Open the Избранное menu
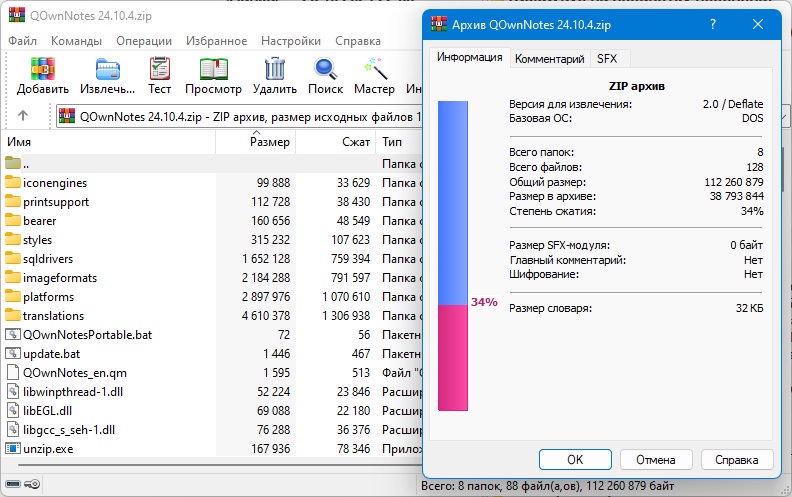This screenshot has width=792, height=497. (216, 41)
